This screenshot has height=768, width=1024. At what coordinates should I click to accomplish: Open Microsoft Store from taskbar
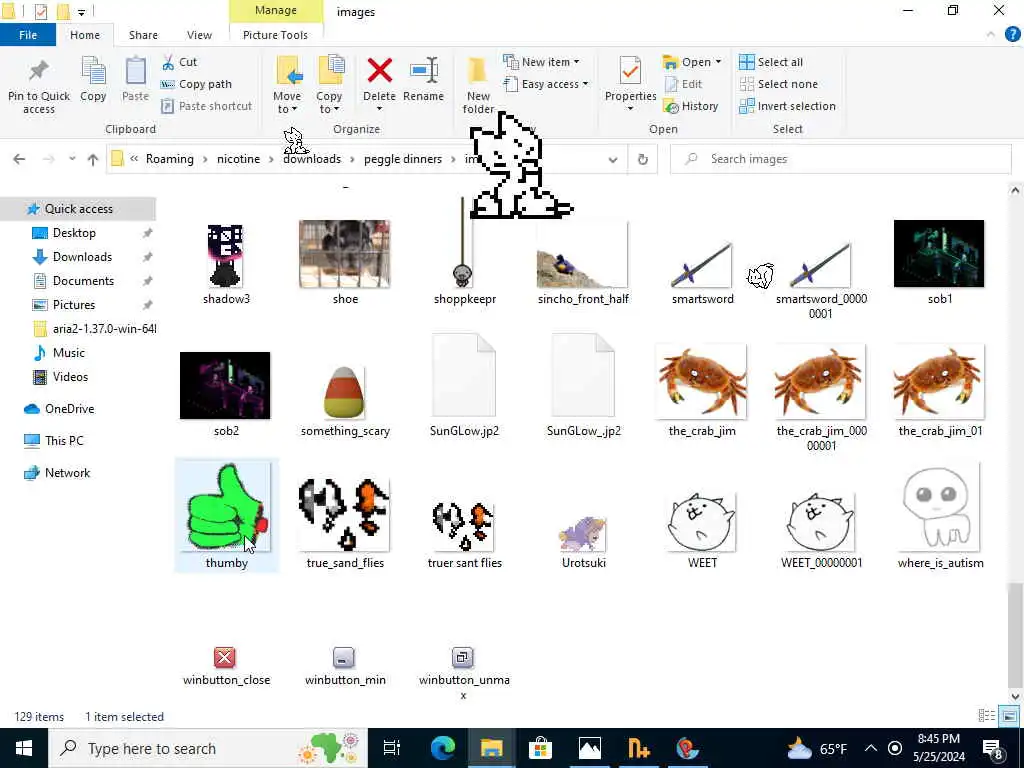click(x=540, y=748)
